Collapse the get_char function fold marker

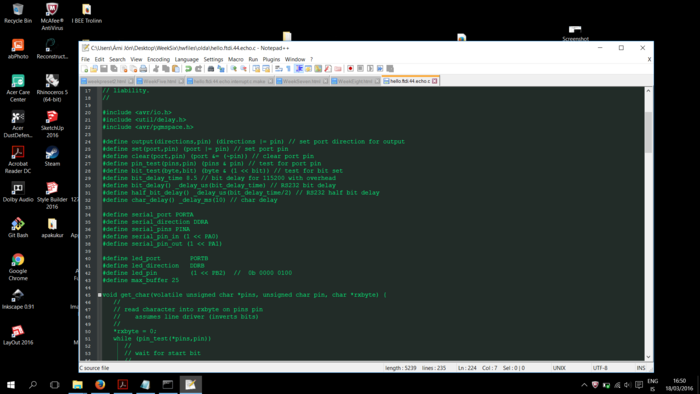point(100,295)
